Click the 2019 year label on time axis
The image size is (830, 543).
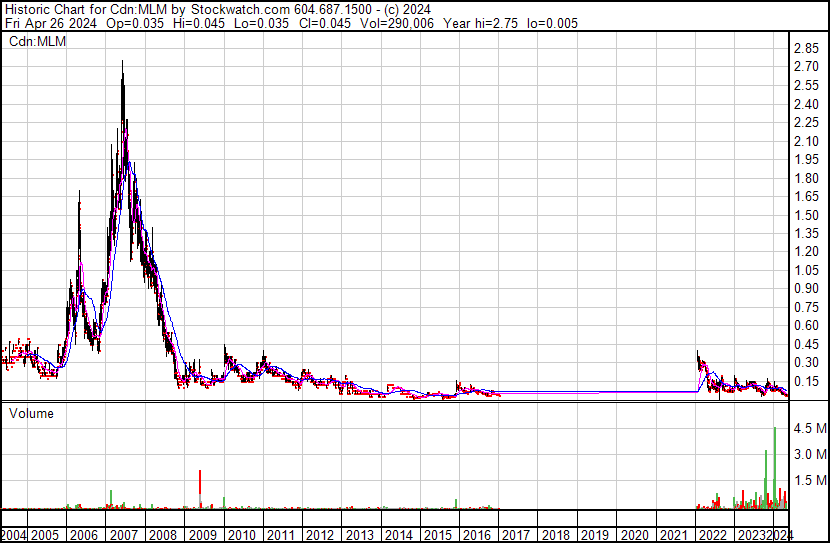596,535
